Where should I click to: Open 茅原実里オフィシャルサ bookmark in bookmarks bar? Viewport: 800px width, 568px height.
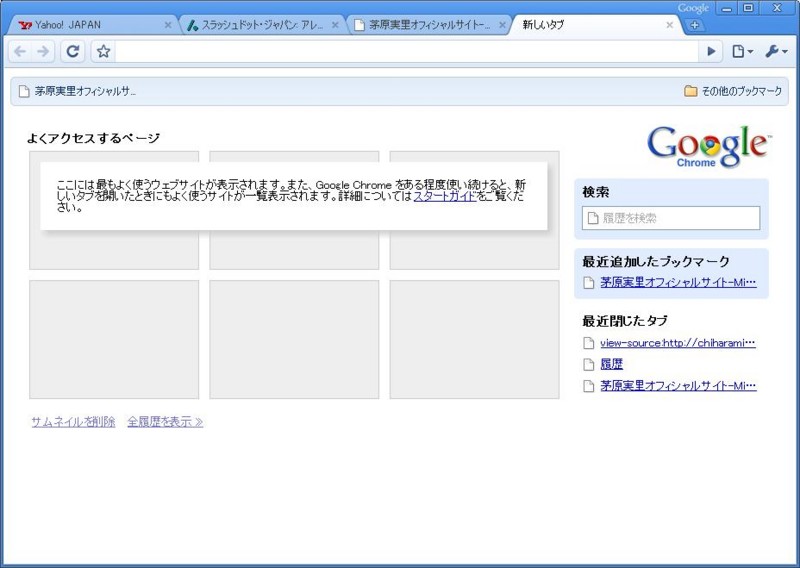tap(78, 92)
